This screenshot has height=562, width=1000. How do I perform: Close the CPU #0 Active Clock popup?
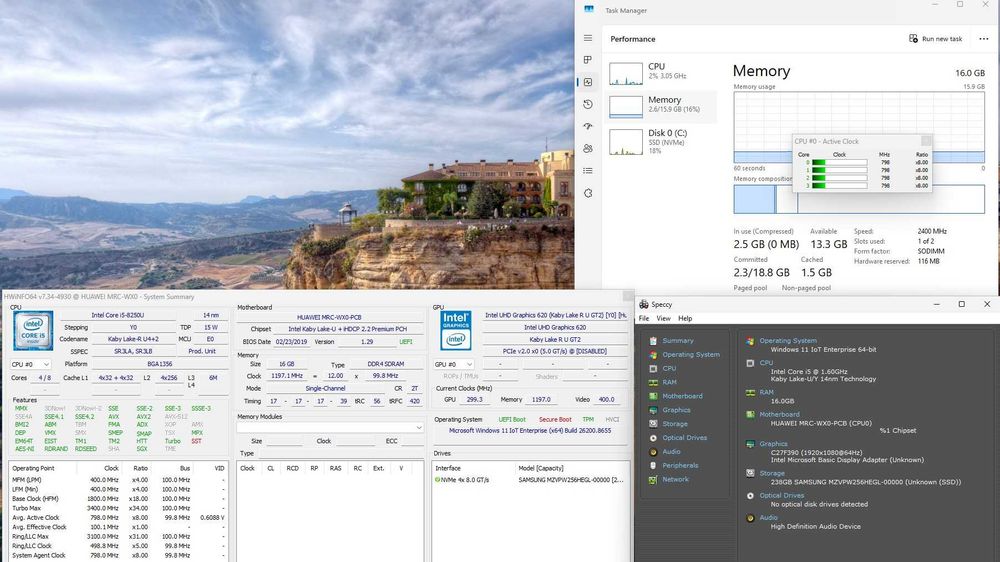926,141
